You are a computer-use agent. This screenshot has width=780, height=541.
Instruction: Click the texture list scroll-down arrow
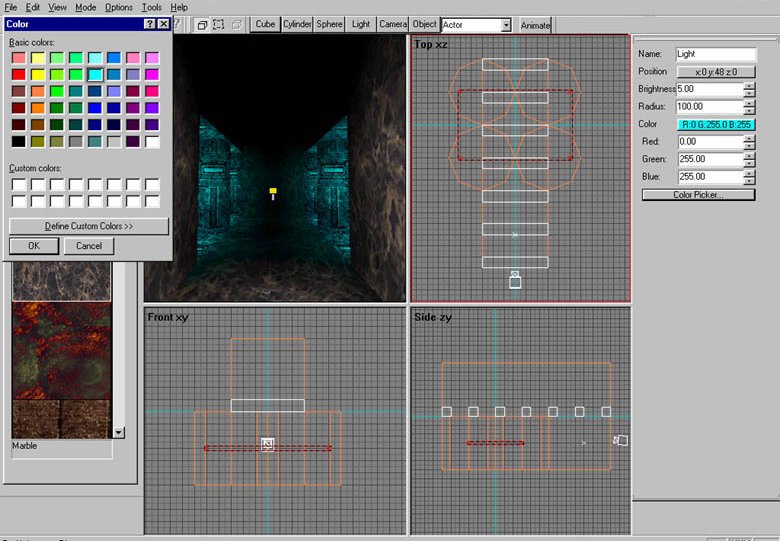click(x=118, y=433)
